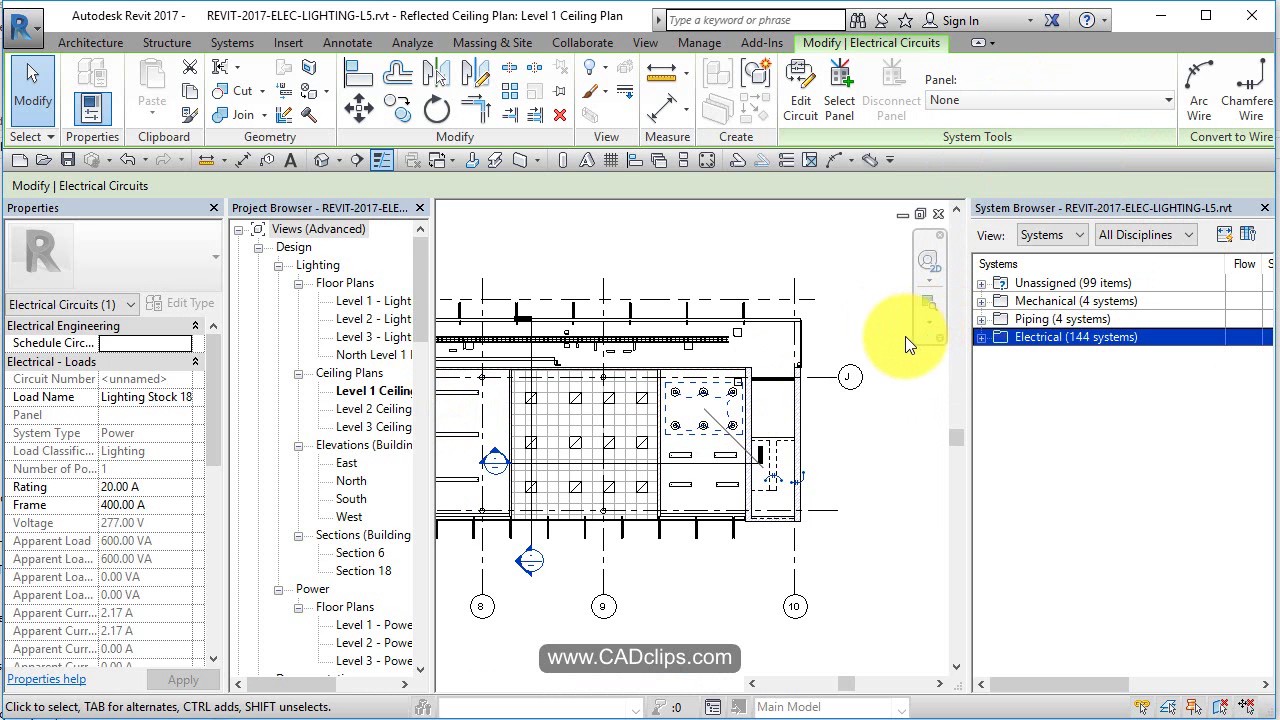Open the Edit Circuit tool
Screen dimensions: 1280x720
click(x=800, y=90)
